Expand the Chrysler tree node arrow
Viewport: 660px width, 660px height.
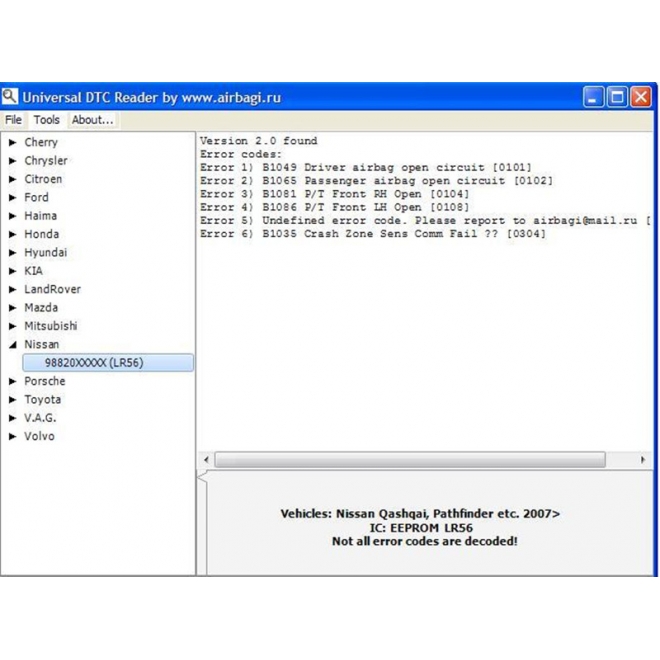tap(13, 161)
